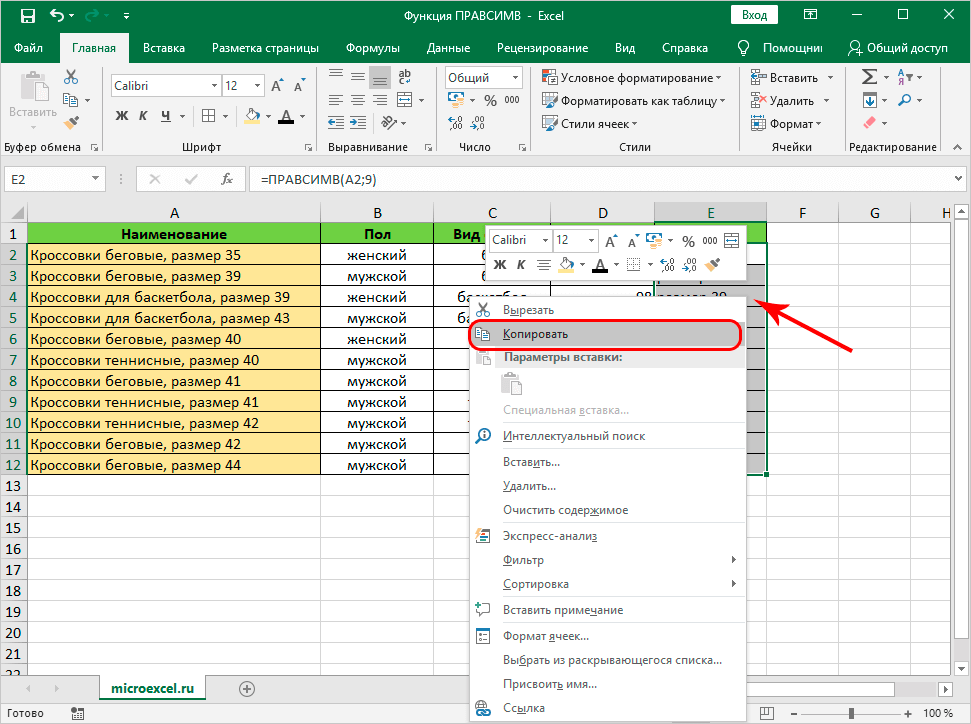
Task: Increase decimal places in the ribbon
Action: click(455, 123)
